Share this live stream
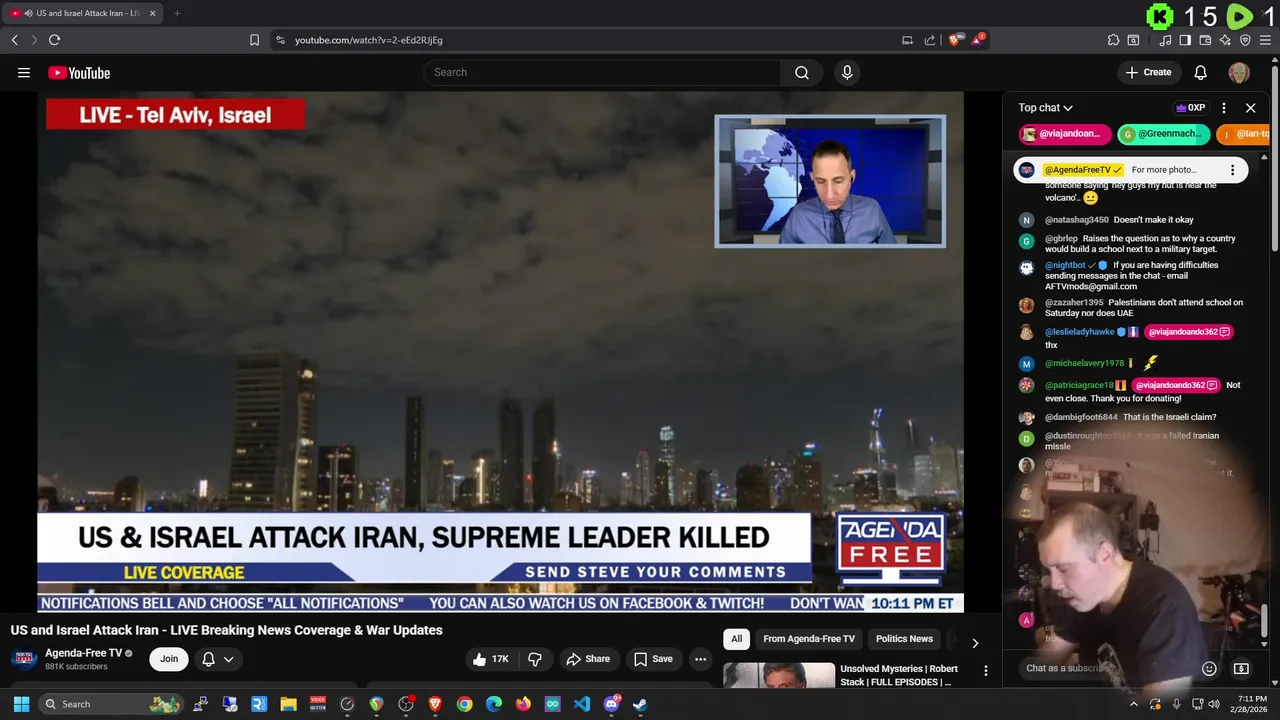 pos(588,659)
